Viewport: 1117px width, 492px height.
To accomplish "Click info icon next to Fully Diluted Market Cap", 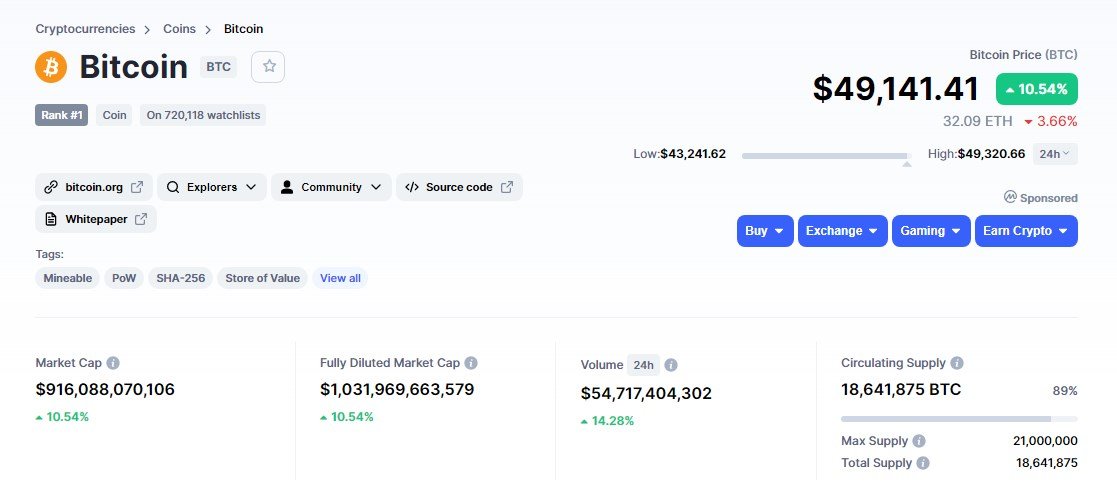I will pos(471,363).
